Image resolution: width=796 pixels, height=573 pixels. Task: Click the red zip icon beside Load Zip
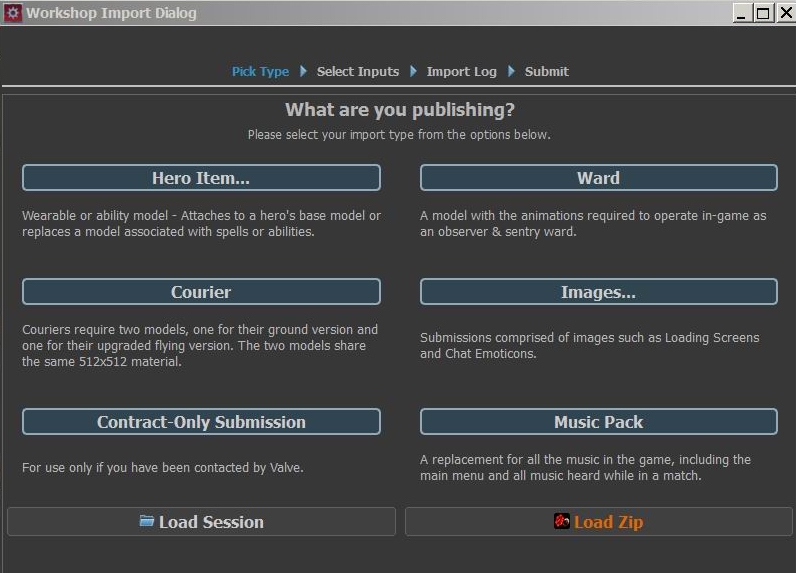[x=562, y=521]
